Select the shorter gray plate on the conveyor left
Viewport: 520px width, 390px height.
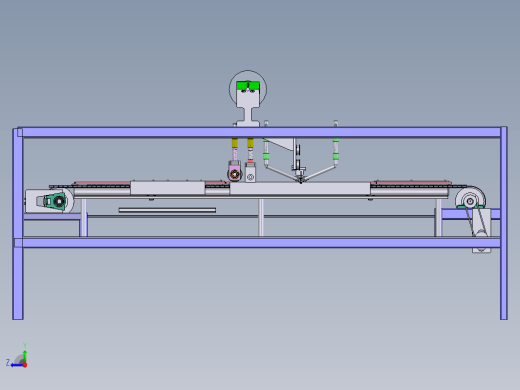168,188
